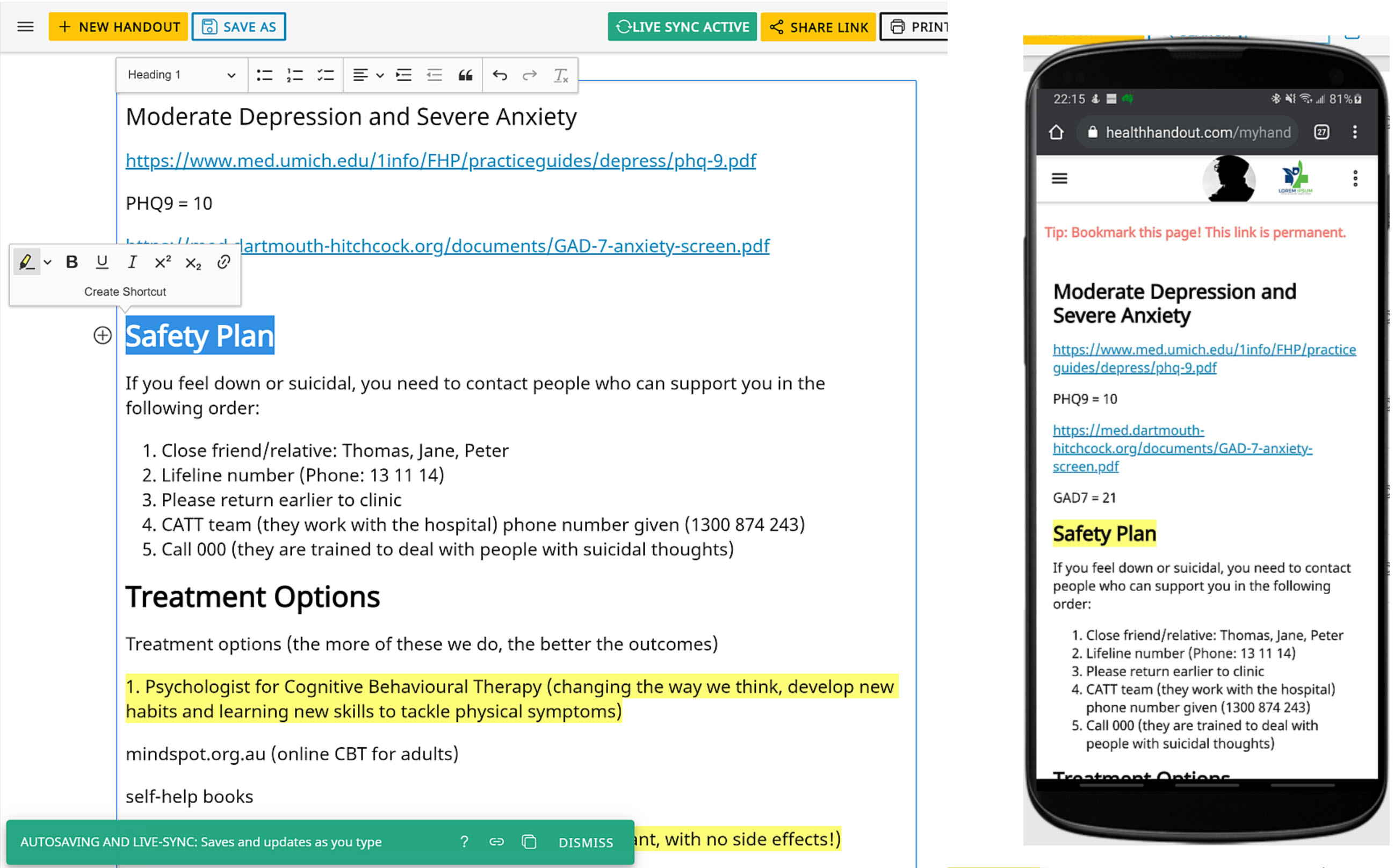Click the selected Safety Plan heading
This screenshot has width=1394, height=868.
point(200,335)
